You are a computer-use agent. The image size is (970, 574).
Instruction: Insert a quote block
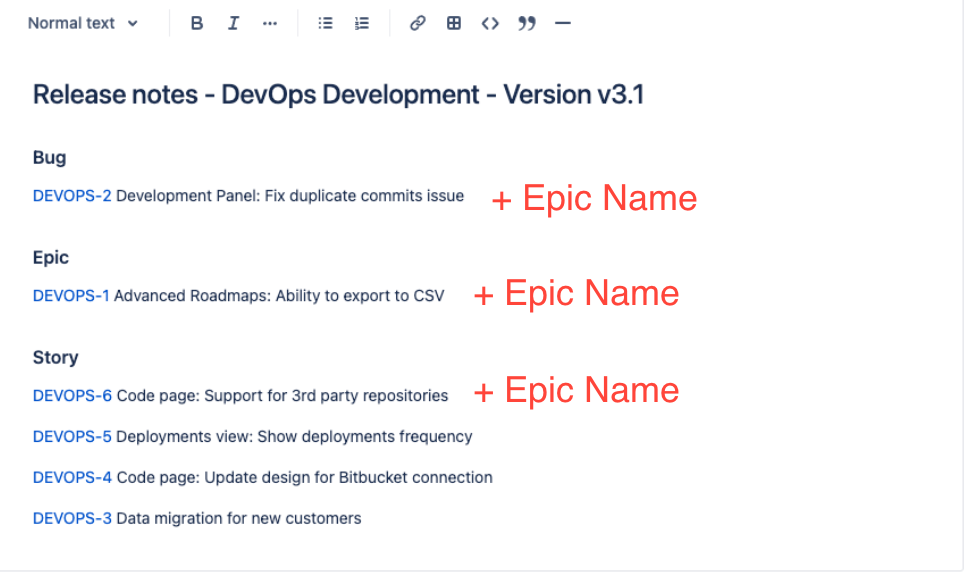pyautogui.click(x=526, y=24)
